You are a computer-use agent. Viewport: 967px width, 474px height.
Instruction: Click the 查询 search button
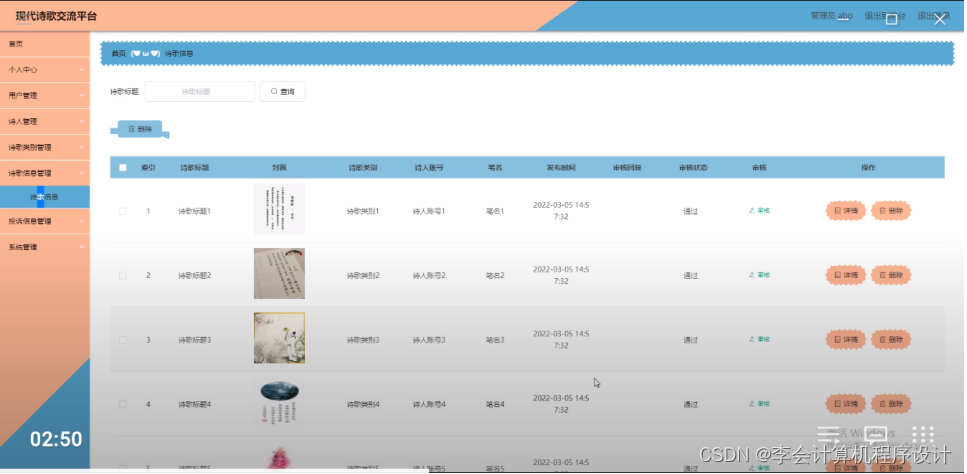pyautogui.click(x=282, y=91)
